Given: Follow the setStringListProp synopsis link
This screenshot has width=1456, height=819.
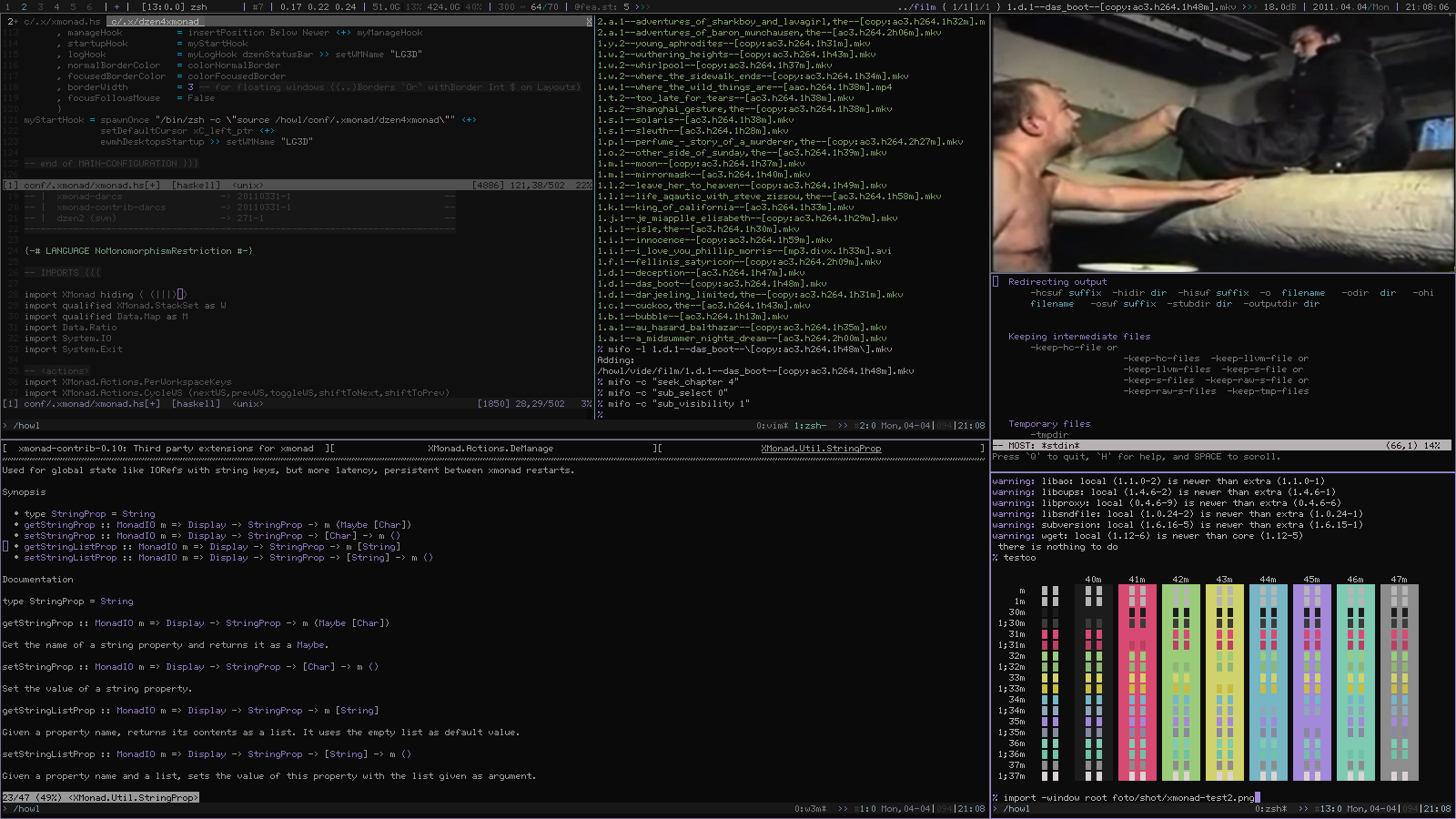Looking at the screenshot, I should coord(70,558).
